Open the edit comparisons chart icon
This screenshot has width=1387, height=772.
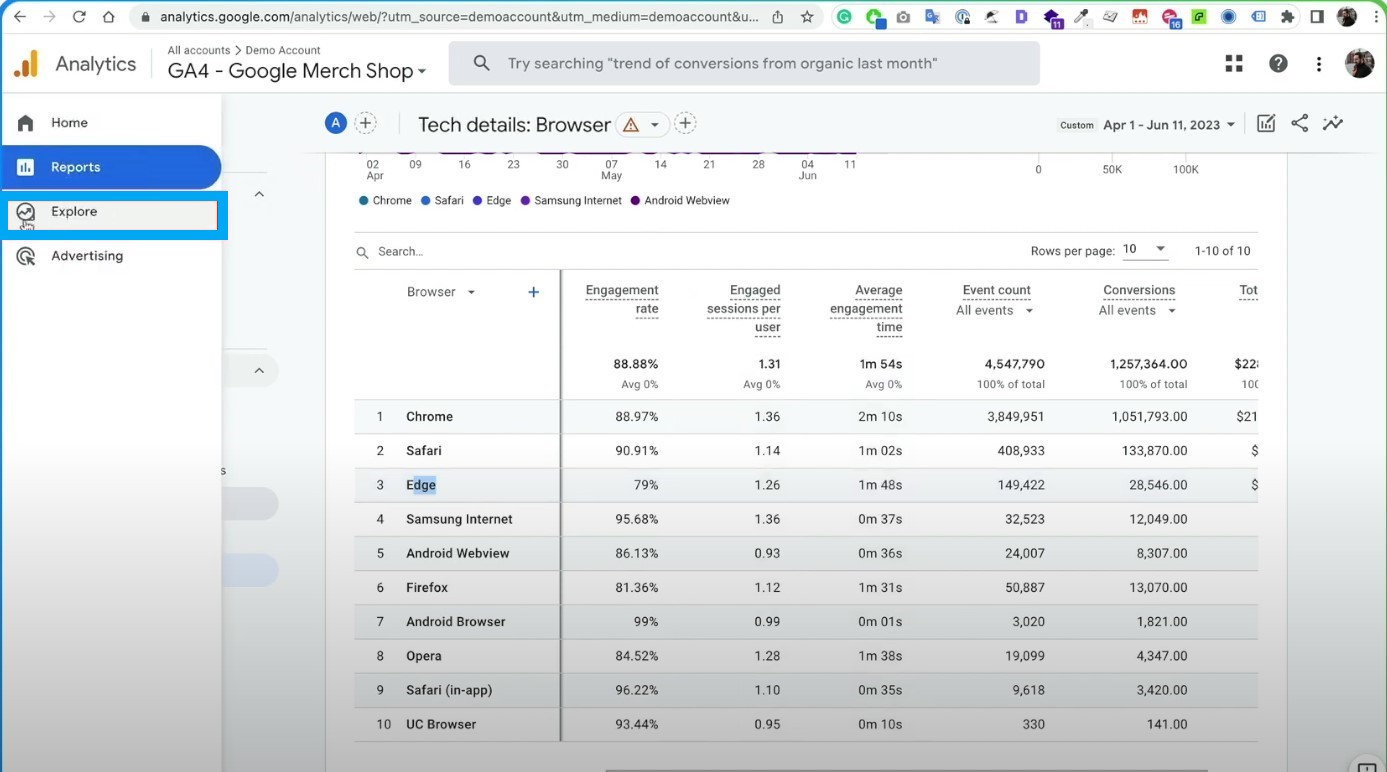[1266, 124]
